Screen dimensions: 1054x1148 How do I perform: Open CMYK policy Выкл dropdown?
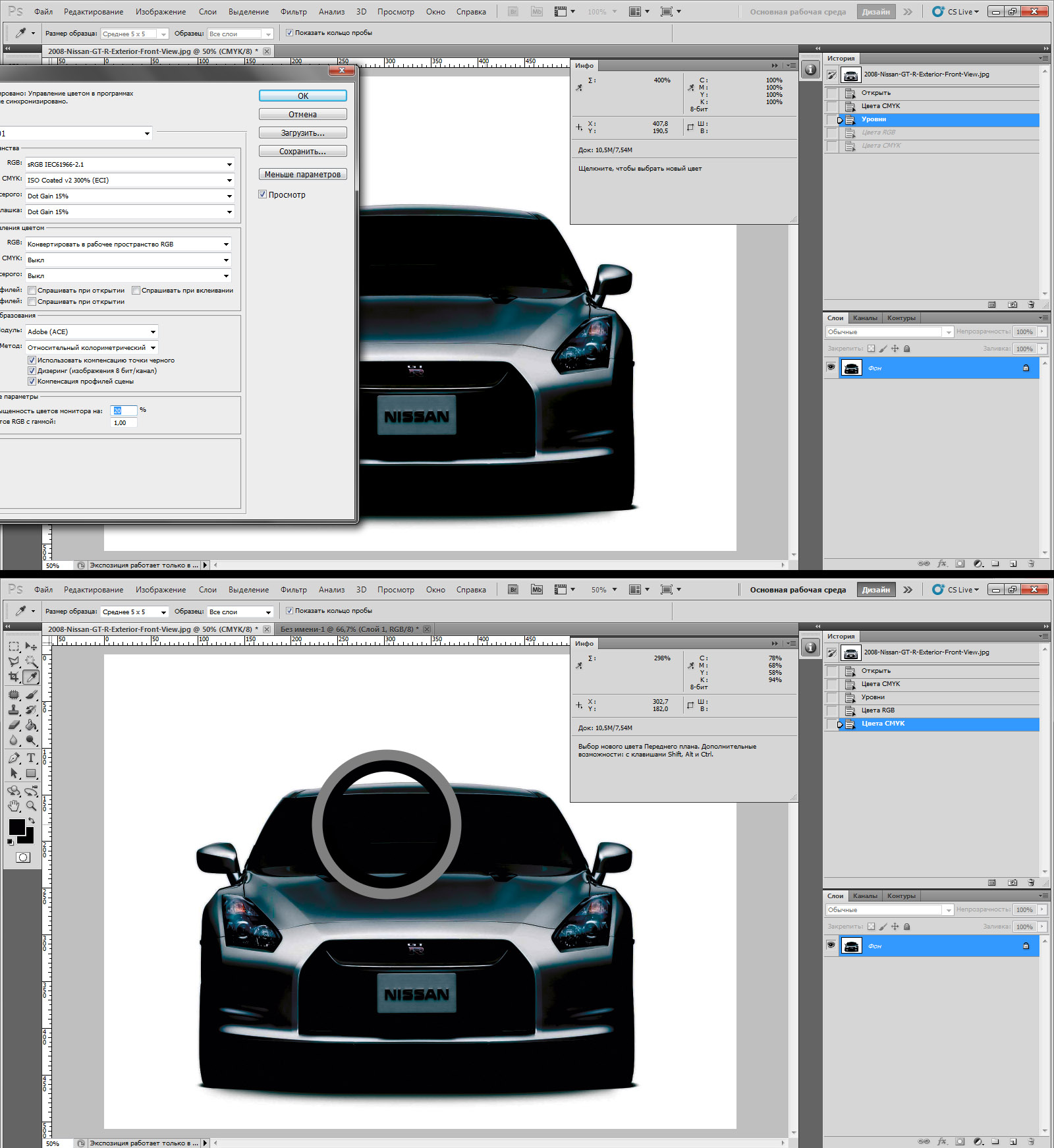(128, 260)
